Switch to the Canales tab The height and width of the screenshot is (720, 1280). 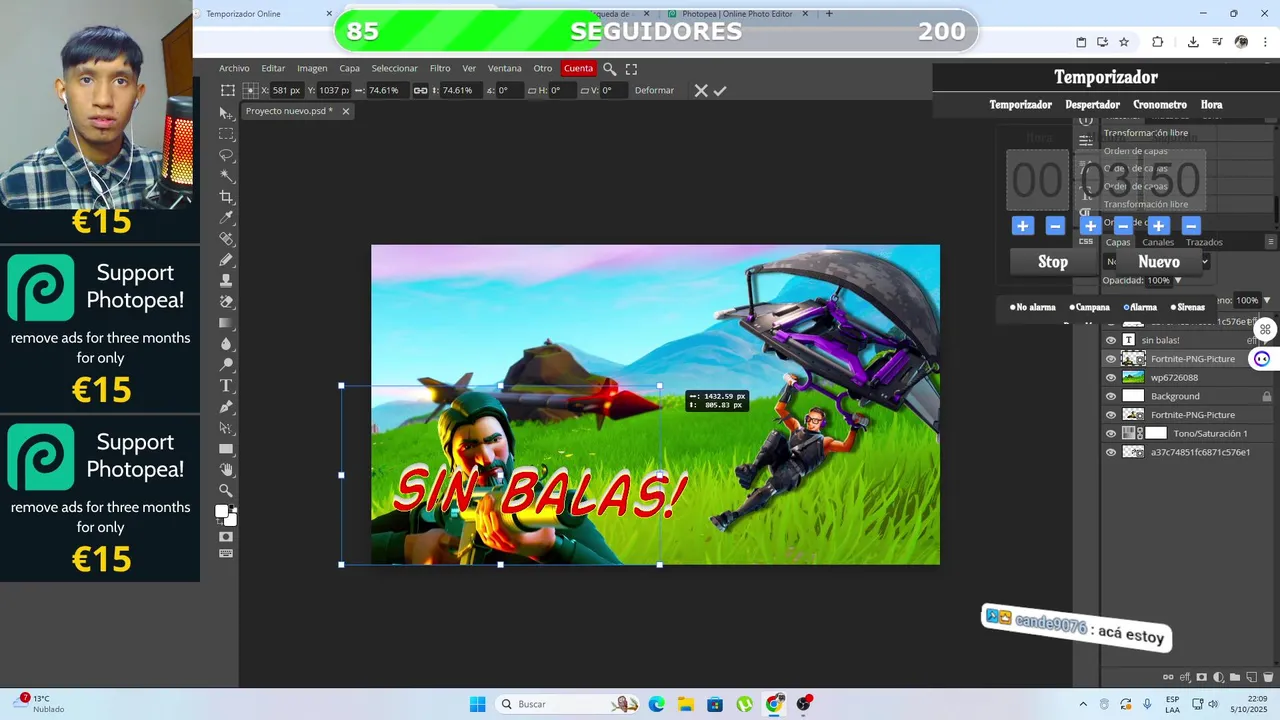1158,242
